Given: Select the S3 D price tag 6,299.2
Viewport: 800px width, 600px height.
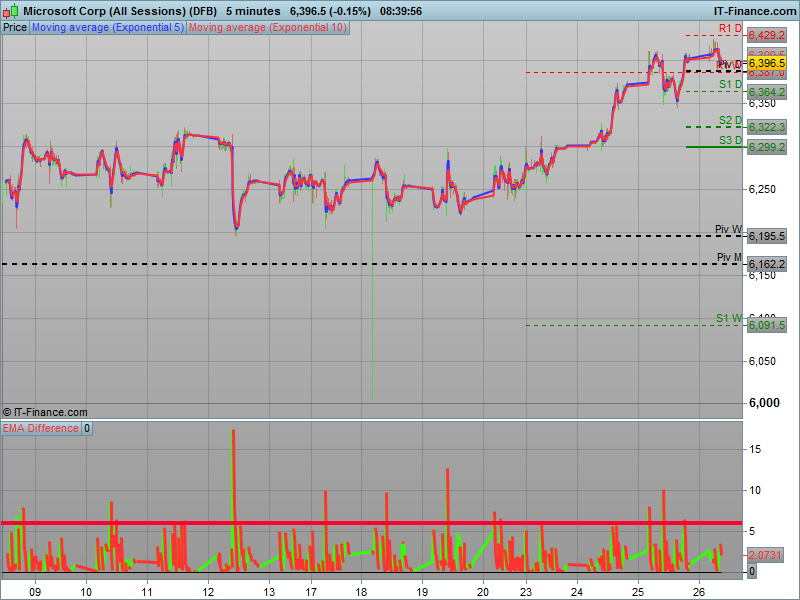Looking at the screenshot, I should pos(766,147).
